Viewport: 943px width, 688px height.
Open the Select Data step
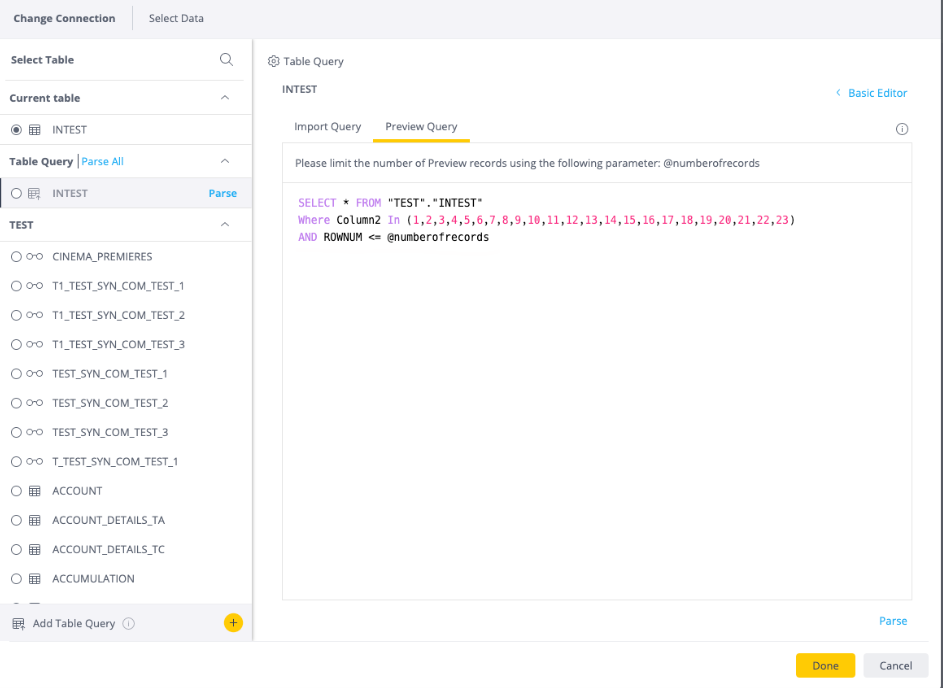pos(176,19)
